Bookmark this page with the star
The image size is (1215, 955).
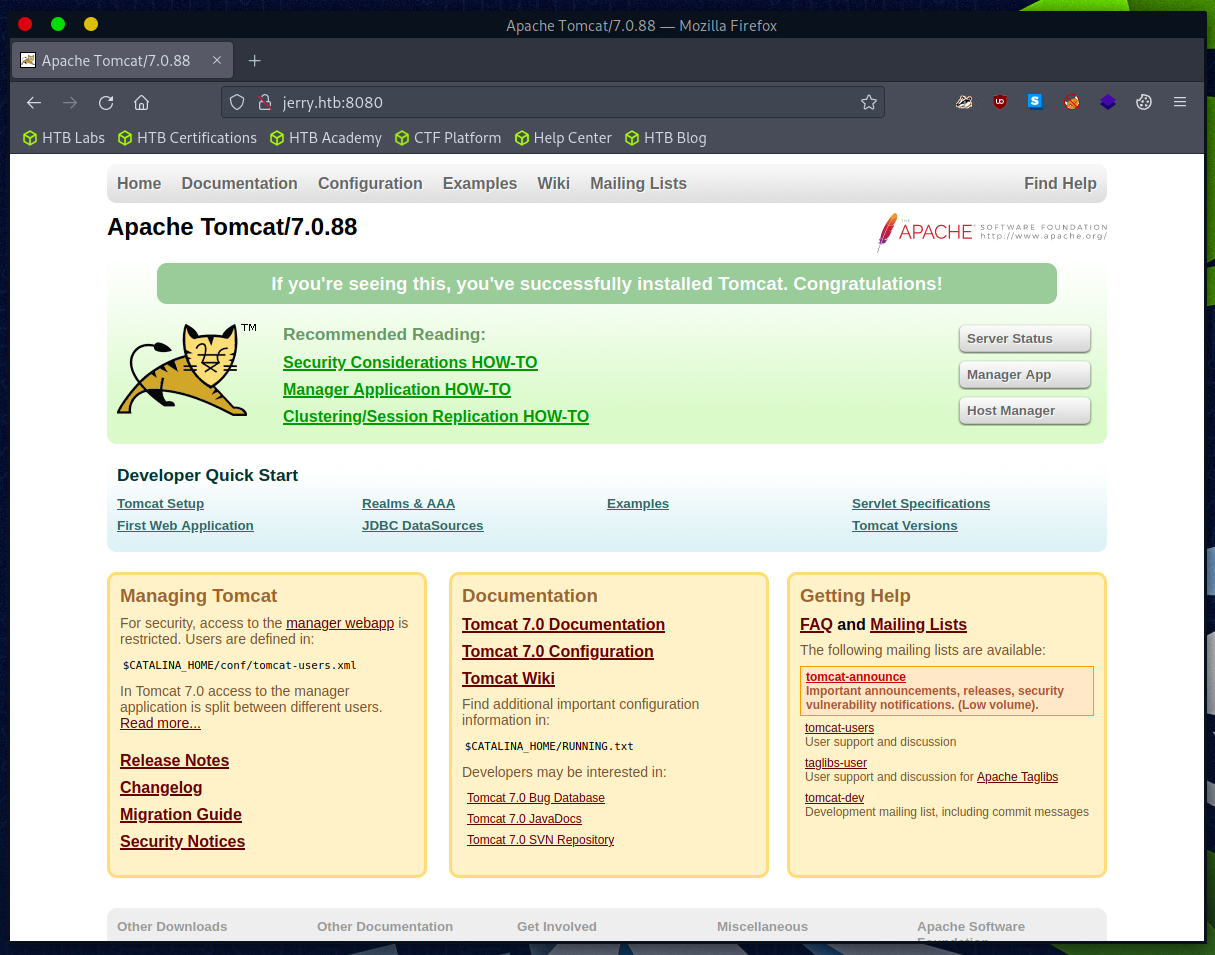pos(869,102)
